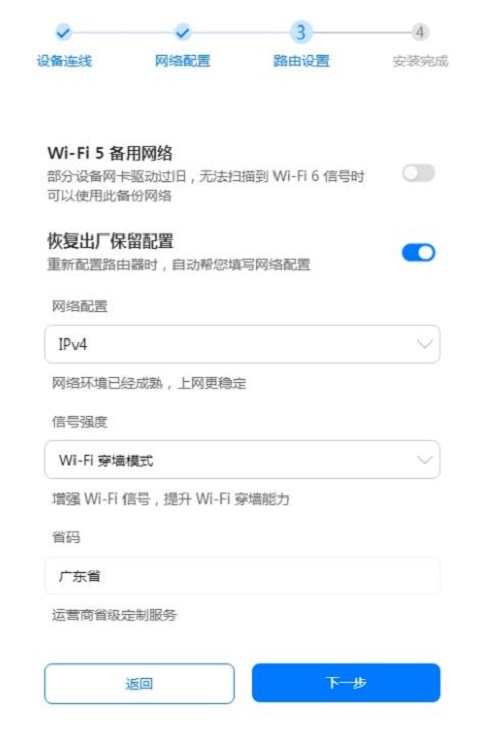Open the 网络配置 IPv4 dropdown
Screen dimensions: 500x732
242,344
